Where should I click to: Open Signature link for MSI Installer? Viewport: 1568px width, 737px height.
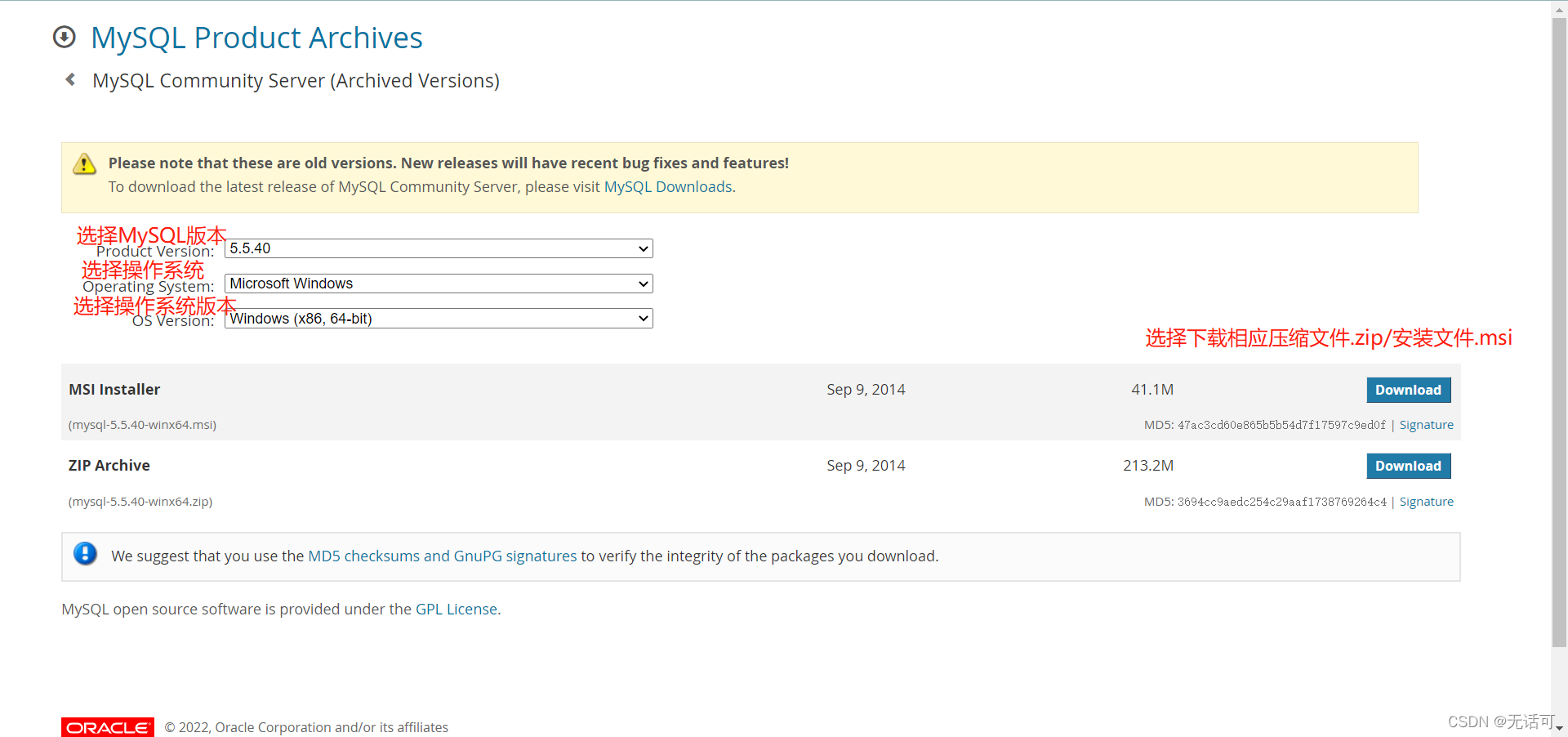coord(1427,425)
